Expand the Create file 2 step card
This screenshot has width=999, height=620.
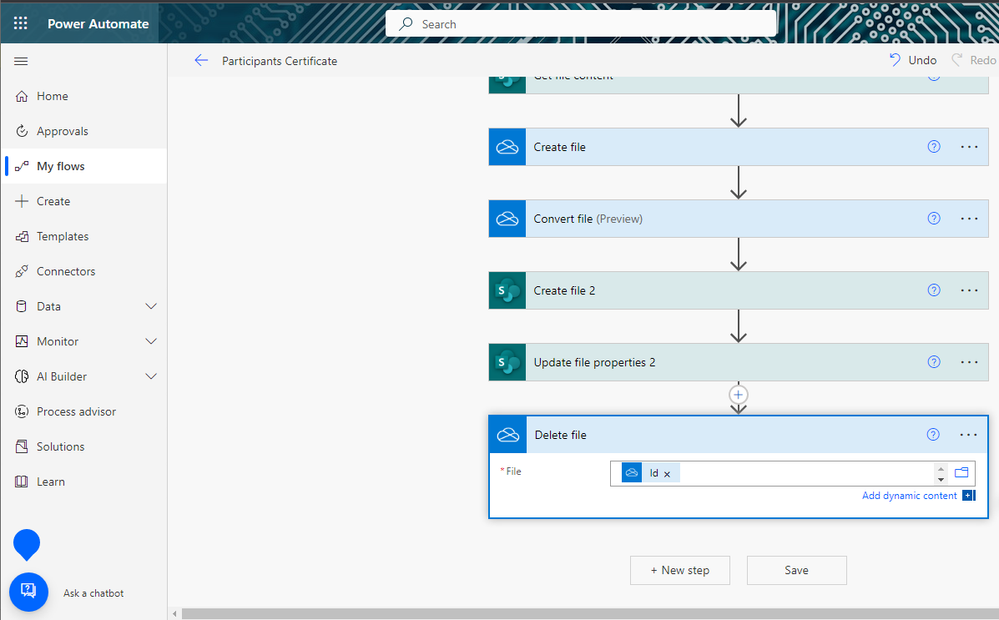[738, 291]
